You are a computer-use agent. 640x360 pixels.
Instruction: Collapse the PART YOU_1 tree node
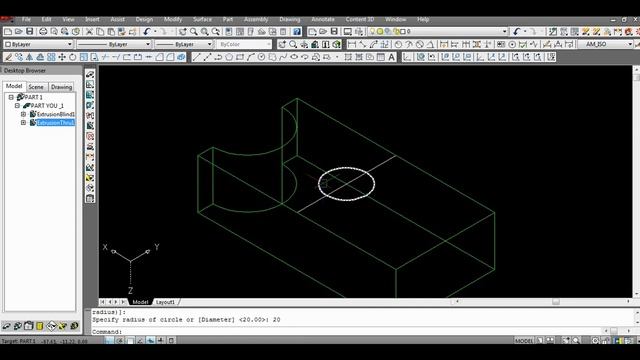[x=17, y=106]
